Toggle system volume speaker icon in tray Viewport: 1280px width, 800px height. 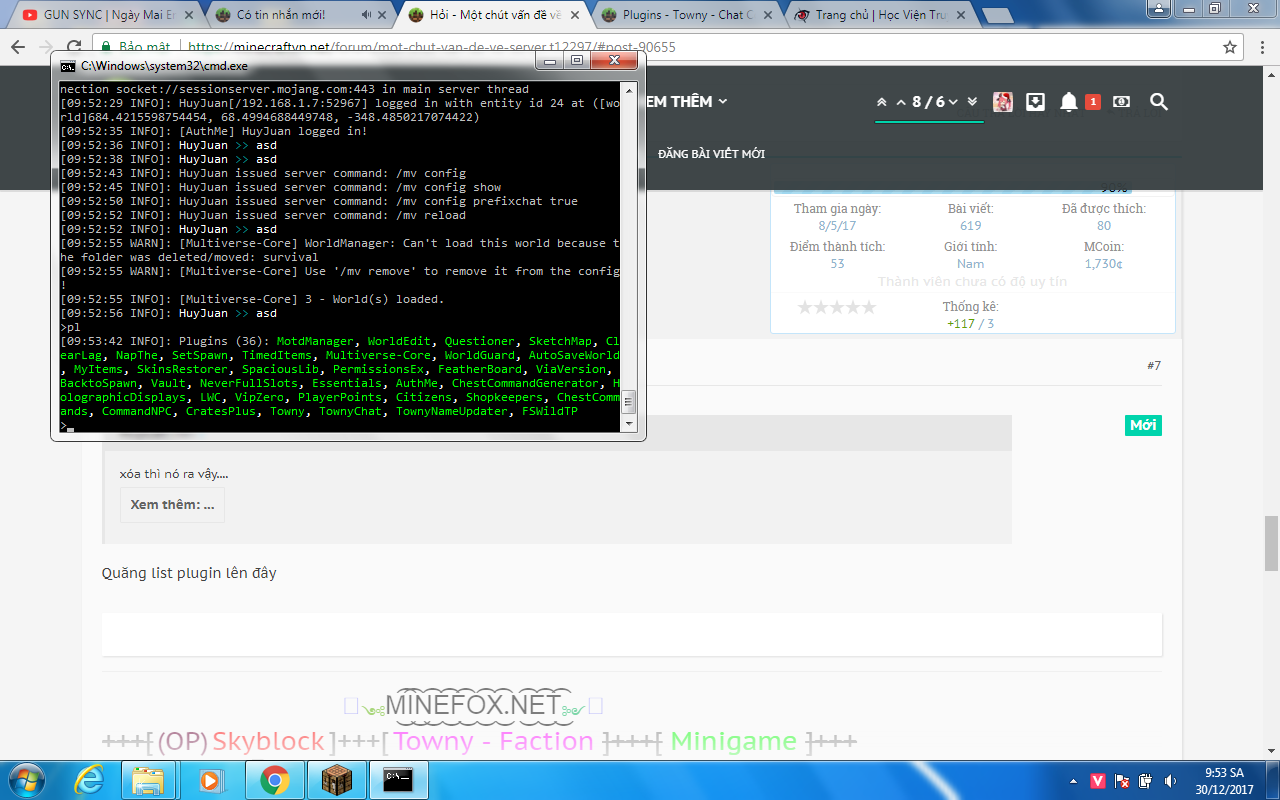click(x=1171, y=780)
